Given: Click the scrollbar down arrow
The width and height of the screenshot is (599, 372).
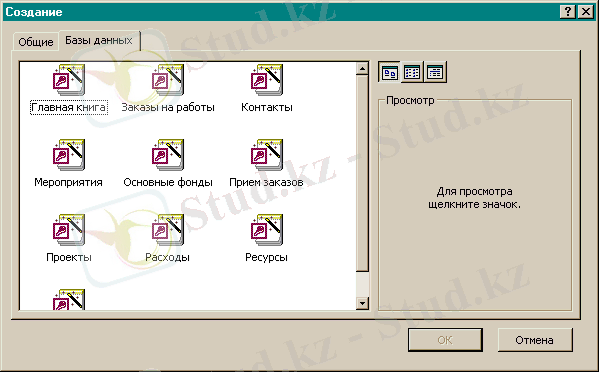Looking at the screenshot, I should tap(362, 303).
